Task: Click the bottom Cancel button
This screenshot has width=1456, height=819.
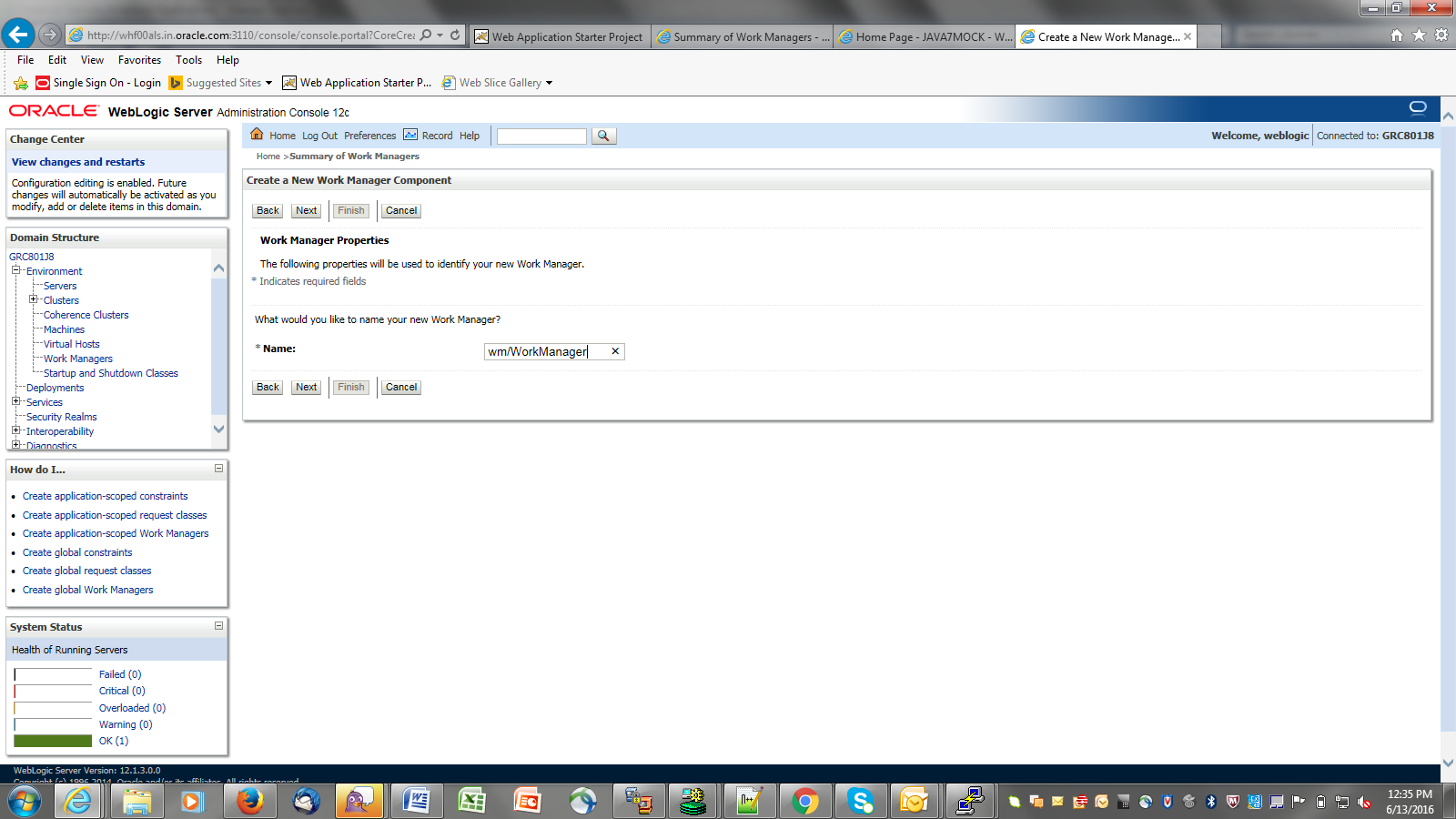Action: tap(401, 387)
